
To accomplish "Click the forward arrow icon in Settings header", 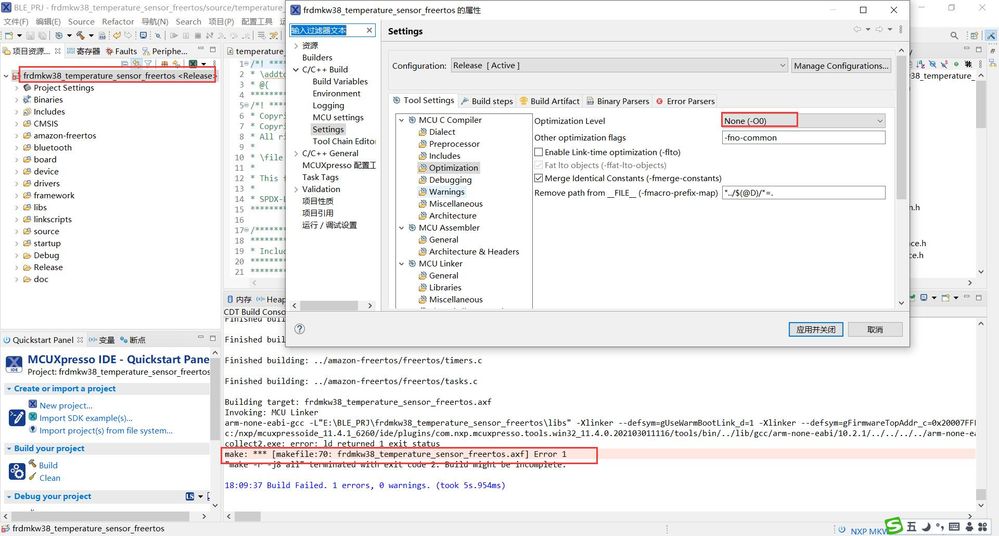I will 879,29.
